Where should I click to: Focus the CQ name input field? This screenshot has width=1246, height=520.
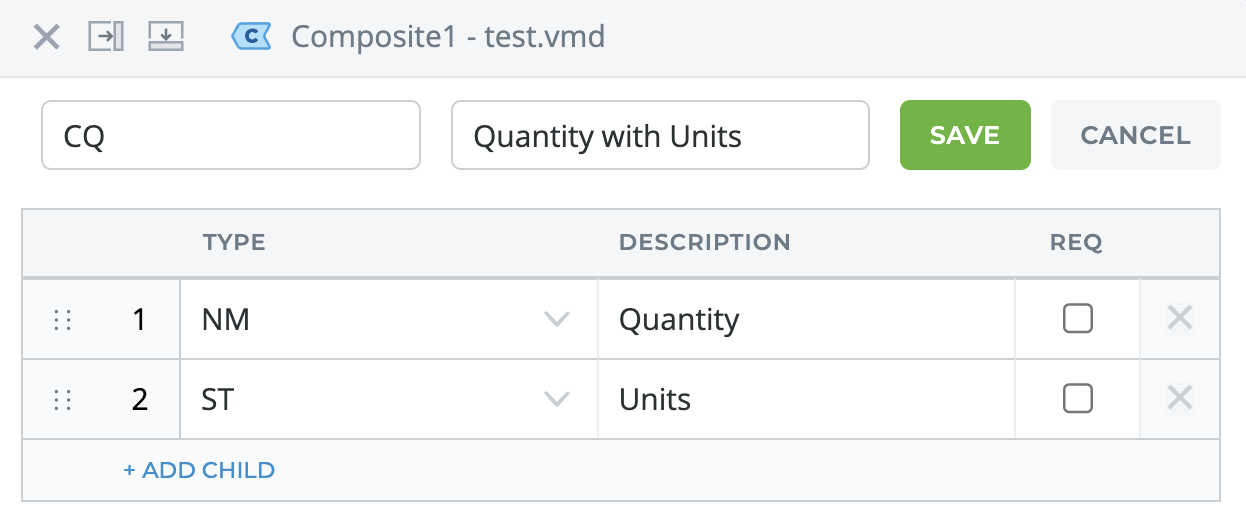point(231,135)
